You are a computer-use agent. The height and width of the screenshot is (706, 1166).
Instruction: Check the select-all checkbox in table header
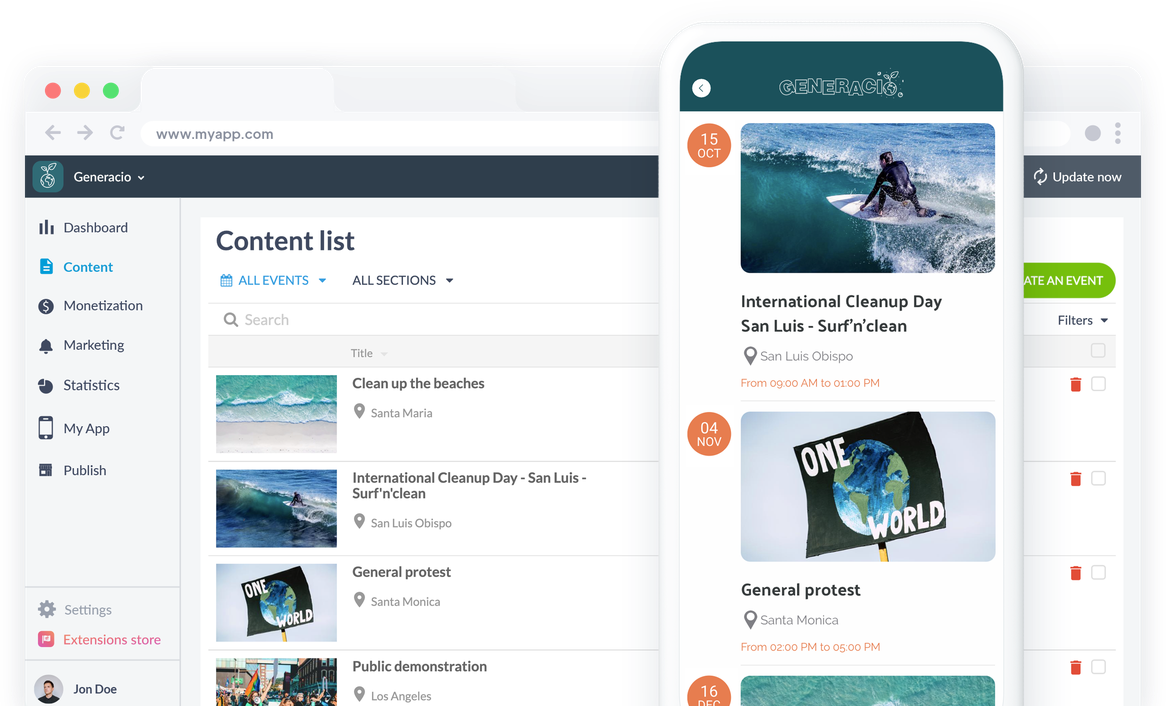(x=1098, y=351)
